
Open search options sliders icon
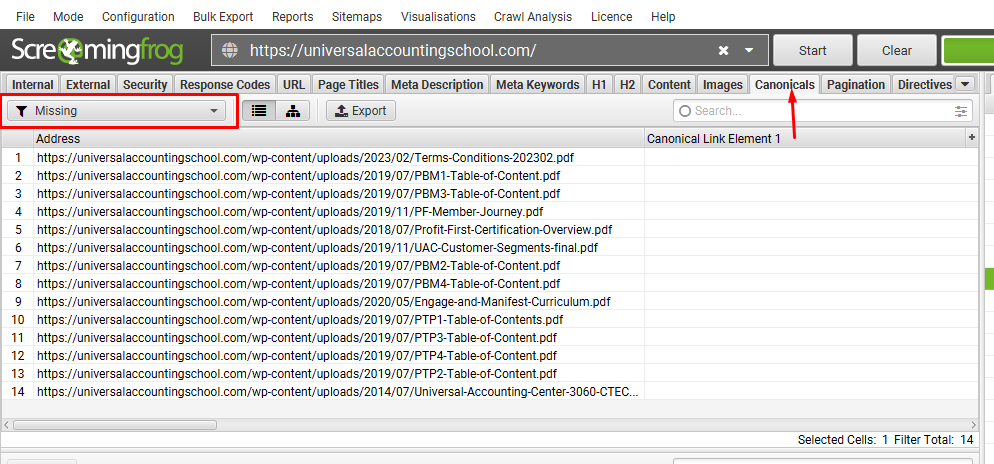pos(962,111)
